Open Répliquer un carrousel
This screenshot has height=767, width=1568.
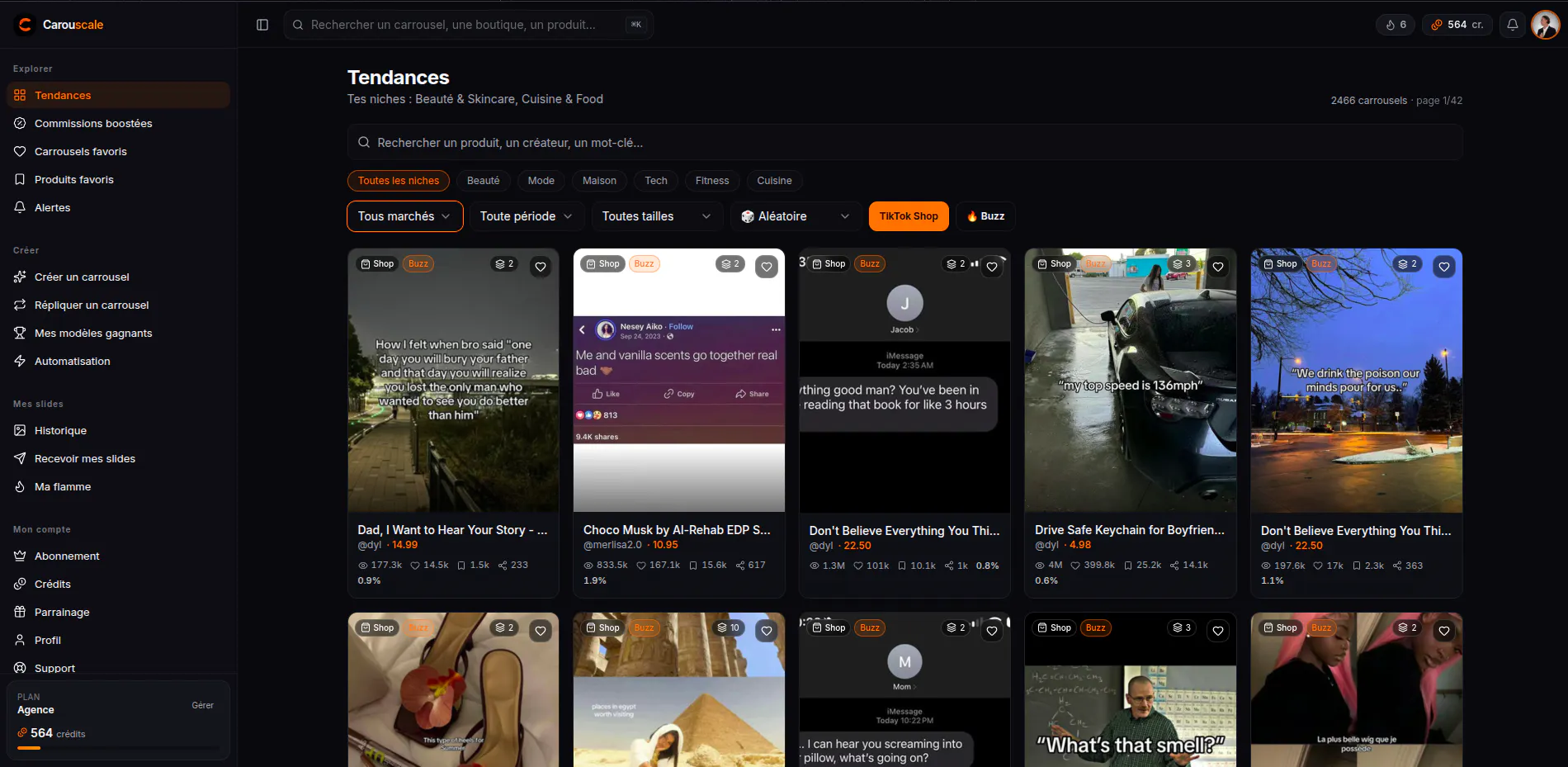coord(118,305)
